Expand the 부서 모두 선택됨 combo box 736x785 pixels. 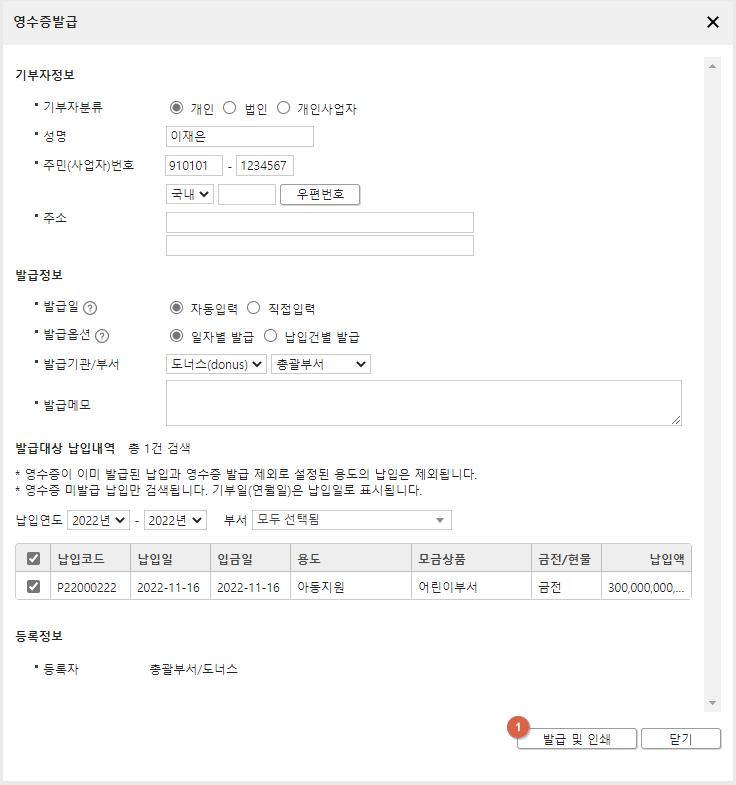(x=351, y=520)
